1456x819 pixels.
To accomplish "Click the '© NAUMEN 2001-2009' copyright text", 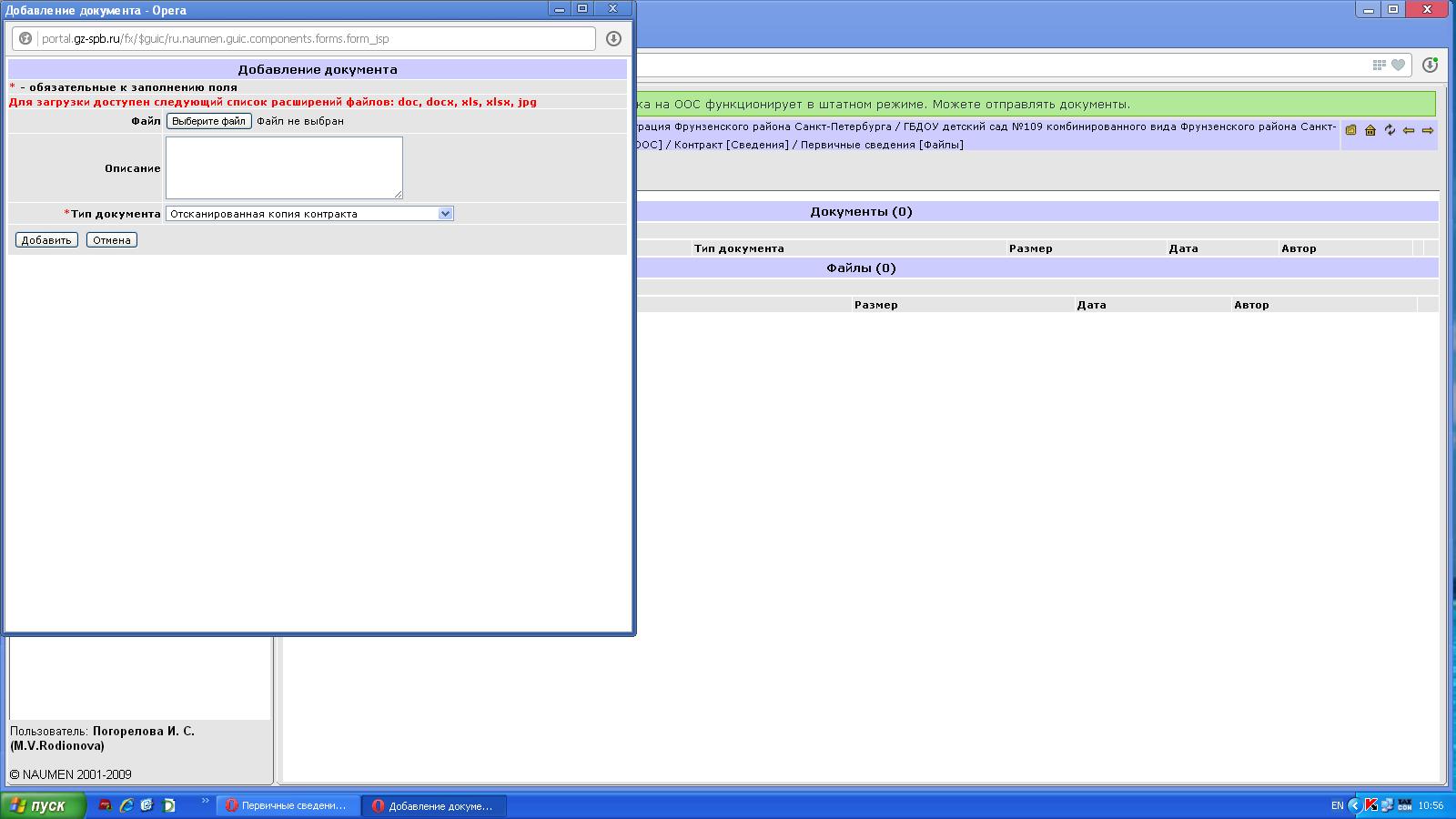I will 70,774.
